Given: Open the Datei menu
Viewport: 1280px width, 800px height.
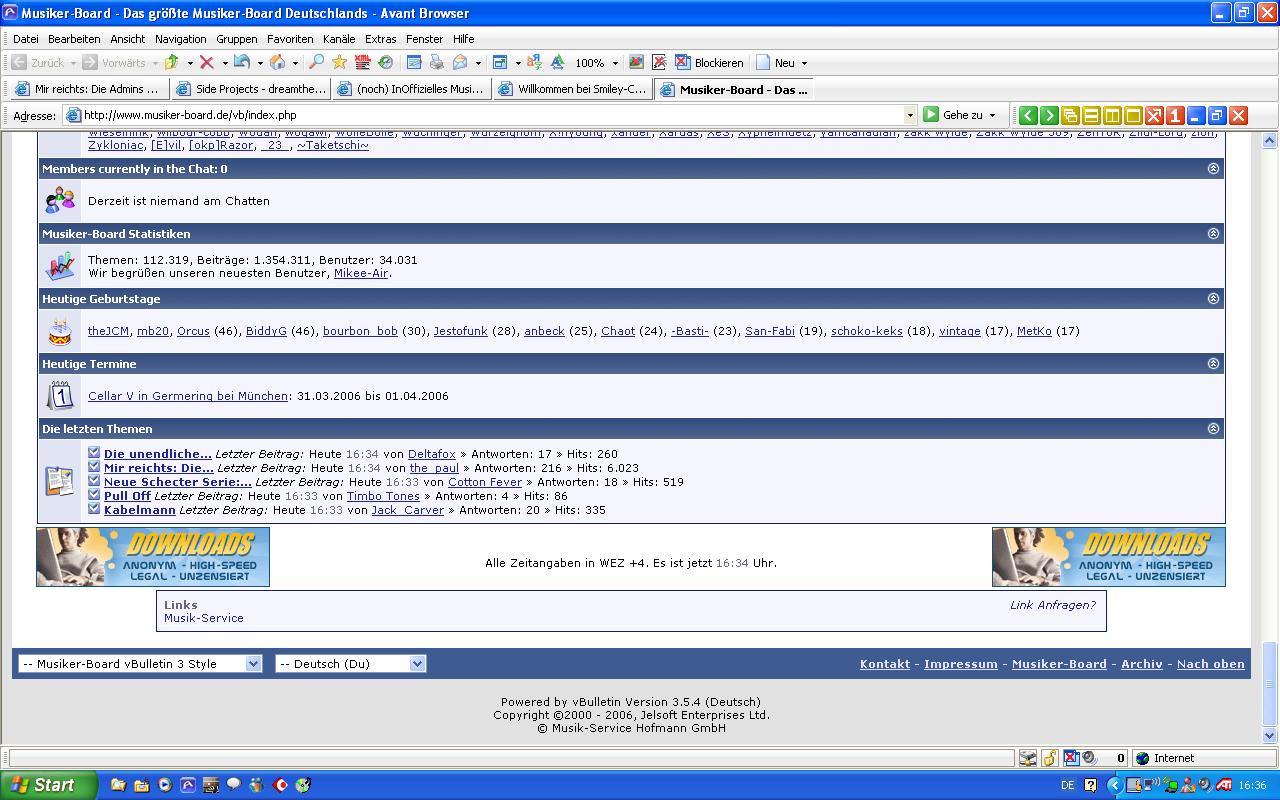Looking at the screenshot, I should coord(26,39).
